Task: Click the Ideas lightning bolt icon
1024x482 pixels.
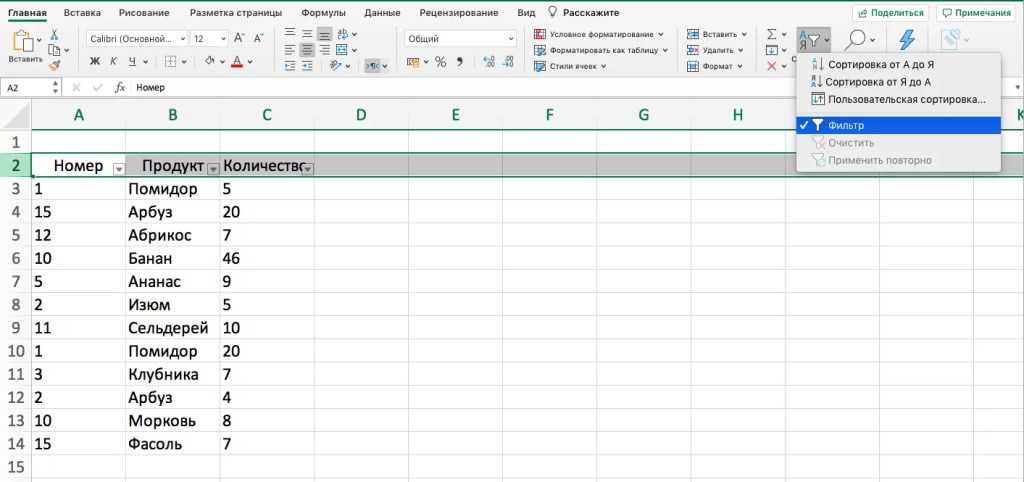Action: click(907, 39)
